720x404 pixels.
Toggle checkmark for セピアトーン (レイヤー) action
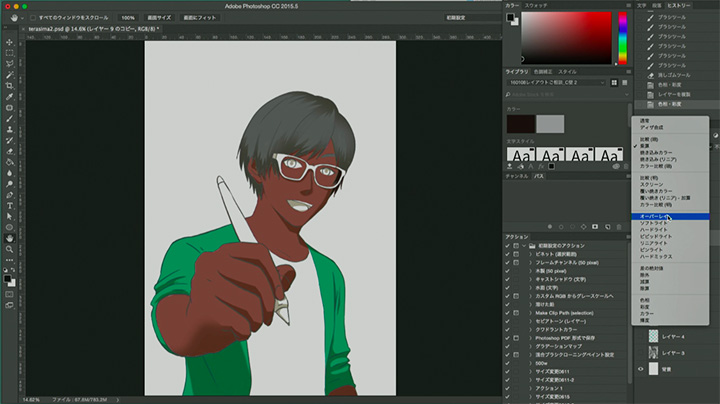tap(507, 321)
